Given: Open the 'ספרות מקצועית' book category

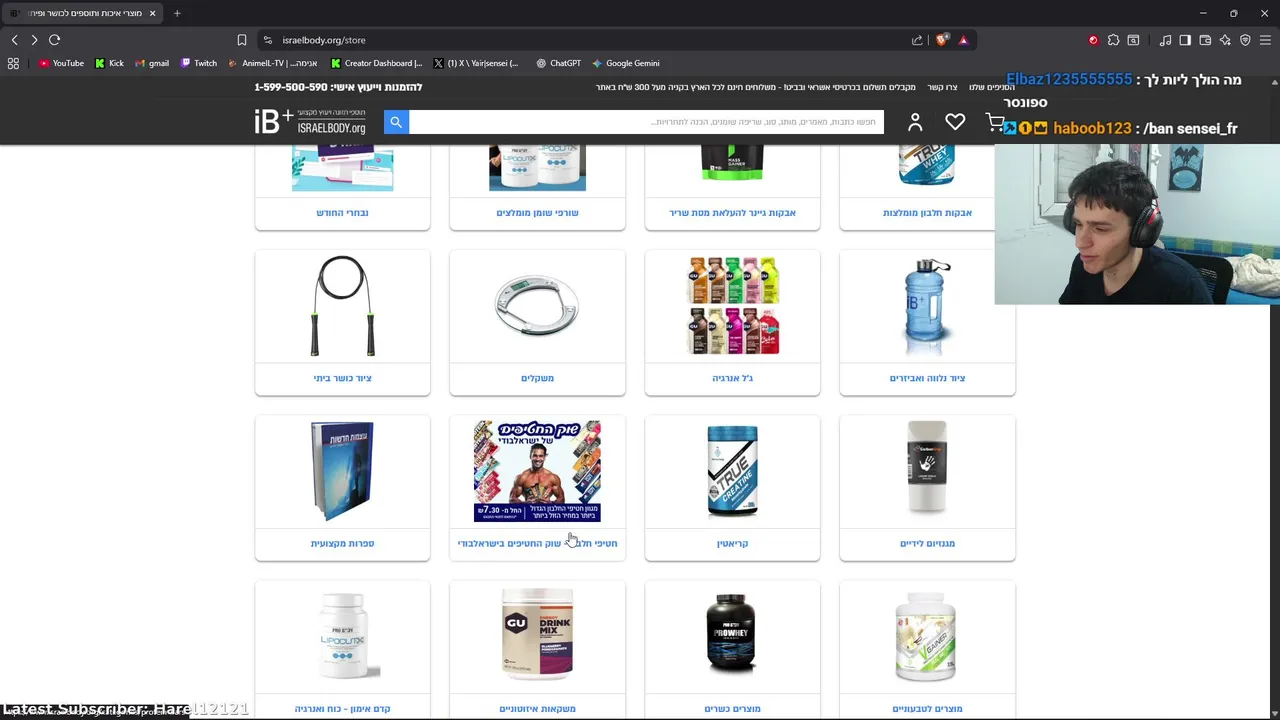Looking at the screenshot, I should coord(342,543).
